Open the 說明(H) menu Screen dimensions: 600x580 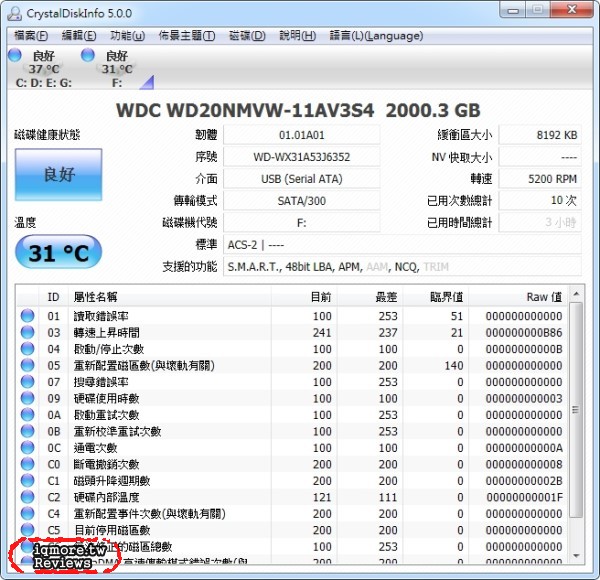pyautogui.click(x=297, y=36)
